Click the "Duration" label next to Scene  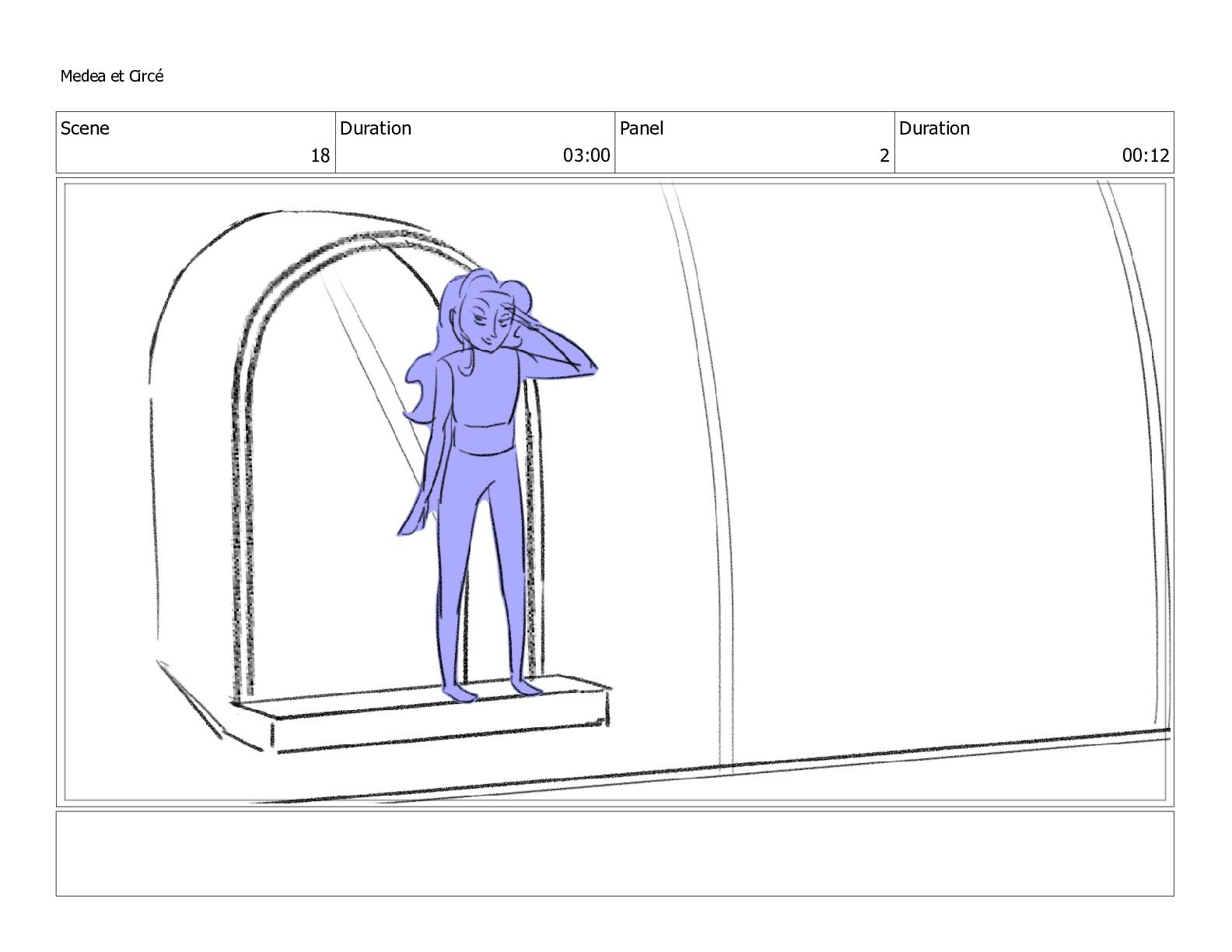[376, 128]
